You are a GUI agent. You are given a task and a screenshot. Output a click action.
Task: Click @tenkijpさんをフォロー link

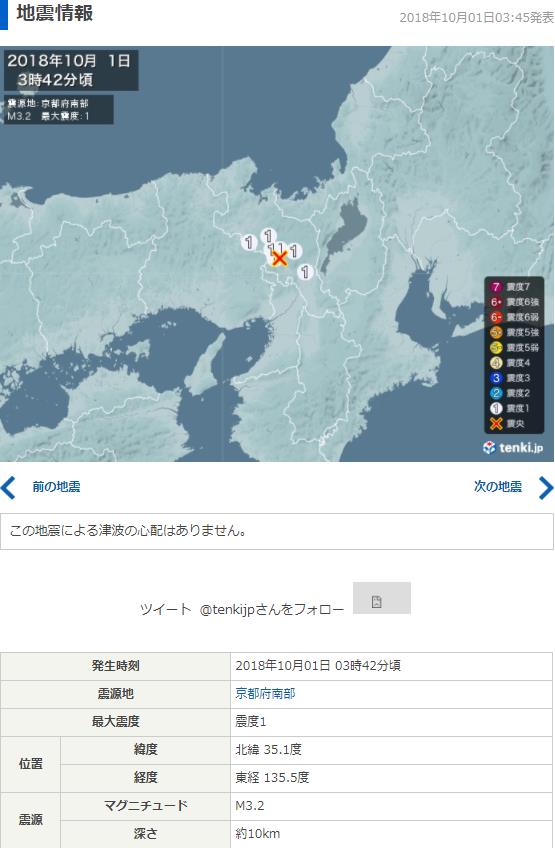coord(272,610)
